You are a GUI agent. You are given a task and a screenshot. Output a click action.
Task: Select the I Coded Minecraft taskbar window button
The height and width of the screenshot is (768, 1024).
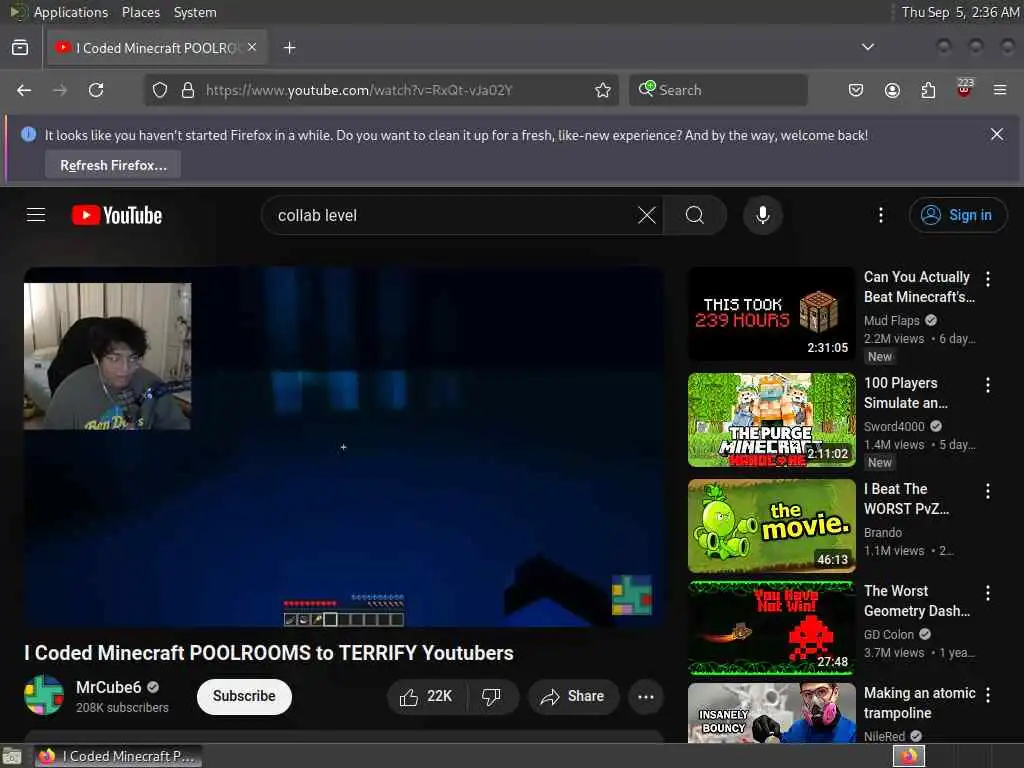pos(116,756)
